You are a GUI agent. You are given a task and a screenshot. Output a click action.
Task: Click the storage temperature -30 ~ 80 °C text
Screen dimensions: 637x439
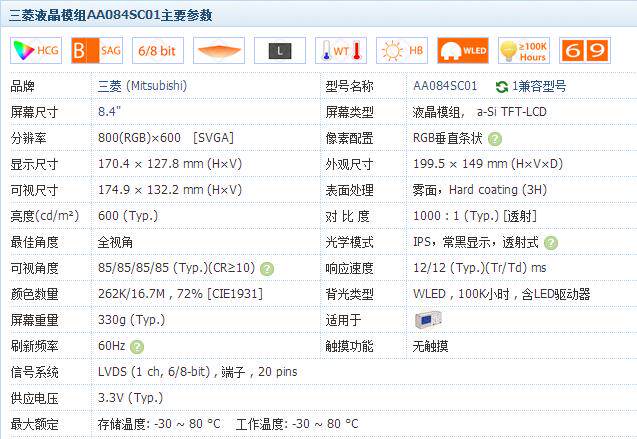[159, 424]
